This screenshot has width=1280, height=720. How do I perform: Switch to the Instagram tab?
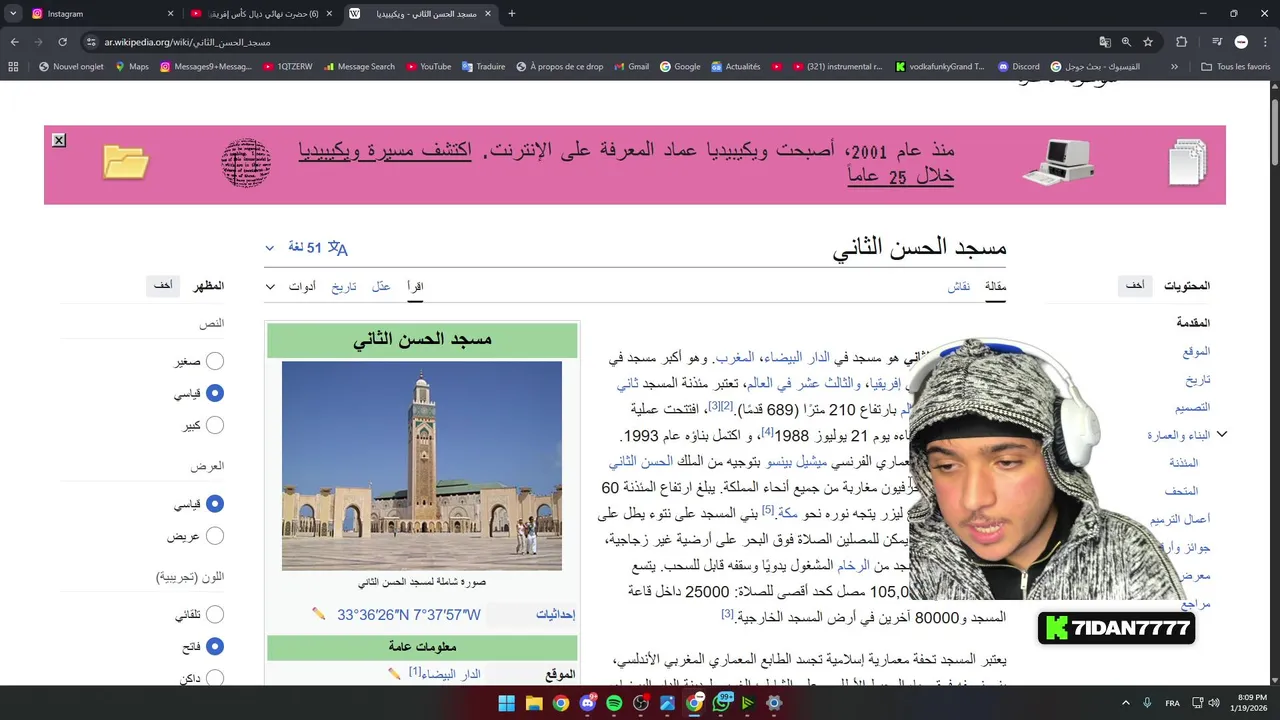click(x=100, y=14)
